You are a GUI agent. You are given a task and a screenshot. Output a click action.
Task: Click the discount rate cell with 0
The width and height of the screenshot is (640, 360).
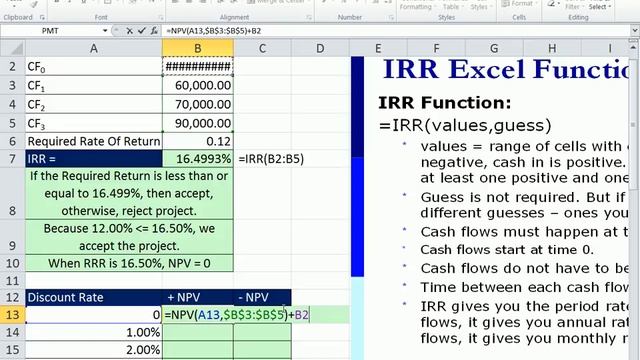pyautogui.click(x=94, y=315)
